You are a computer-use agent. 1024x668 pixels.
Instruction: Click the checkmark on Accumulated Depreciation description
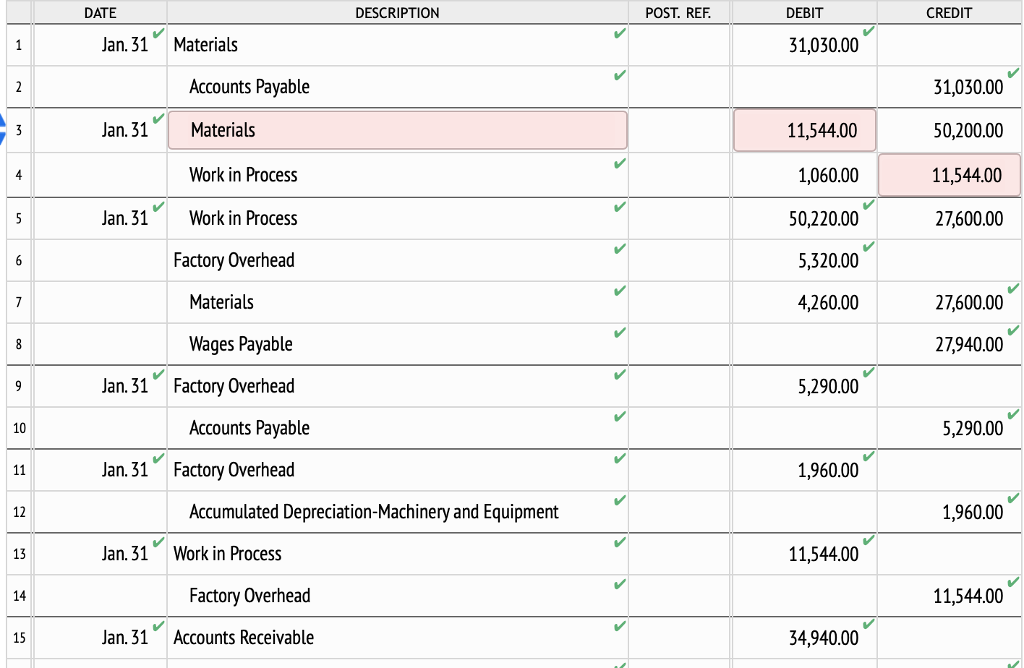[619, 500]
